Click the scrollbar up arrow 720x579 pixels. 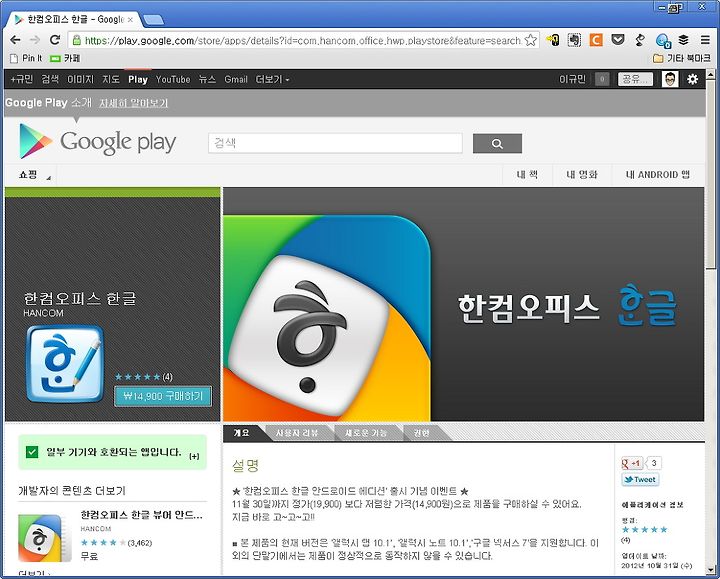click(710, 74)
